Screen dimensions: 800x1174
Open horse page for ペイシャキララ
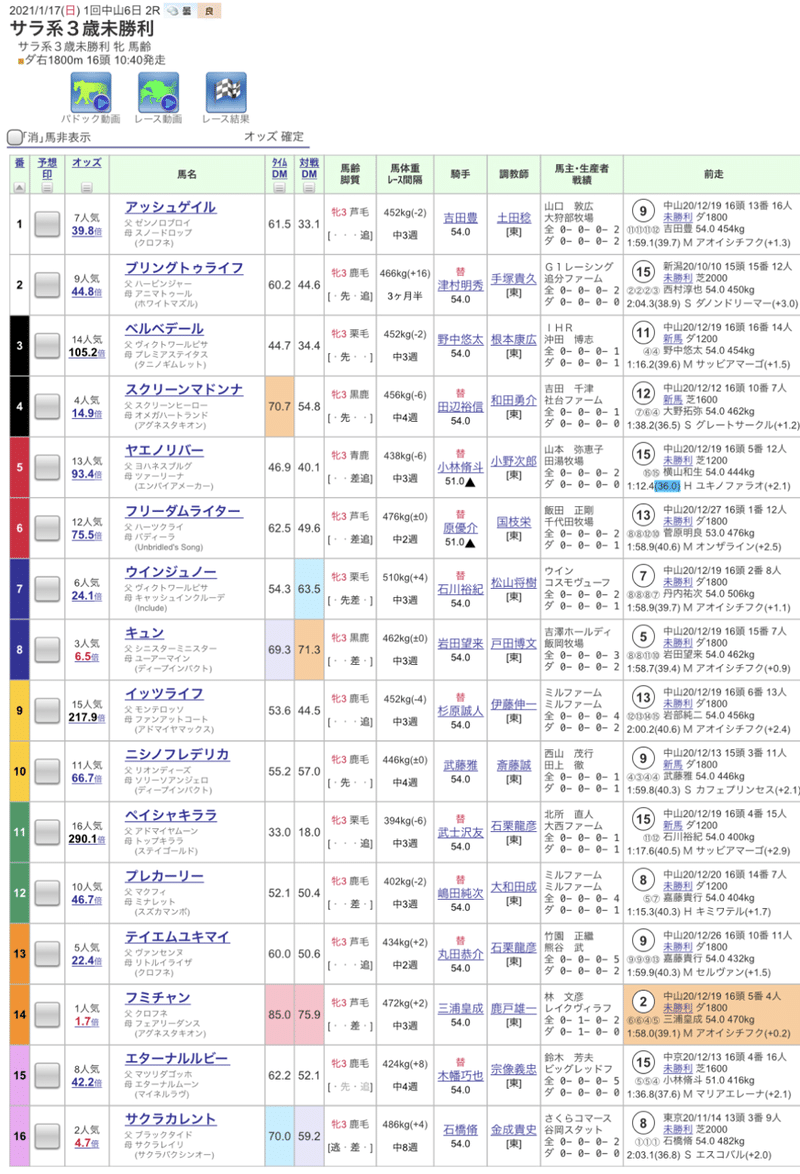(x=171, y=815)
